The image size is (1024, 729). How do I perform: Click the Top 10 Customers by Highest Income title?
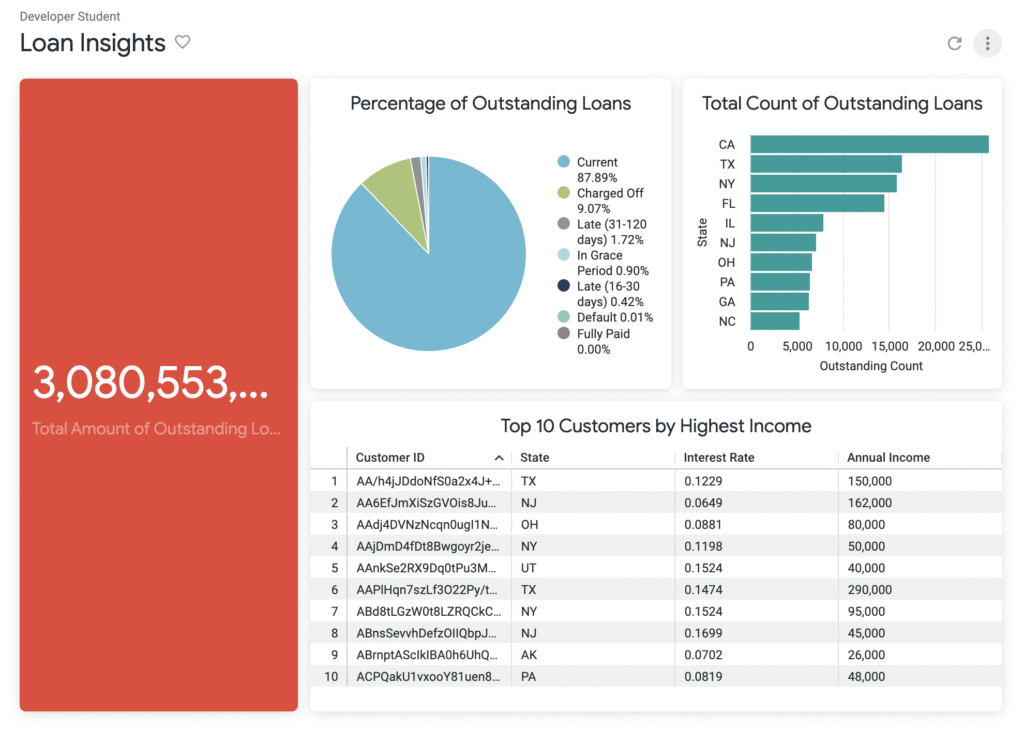point(655,426)
